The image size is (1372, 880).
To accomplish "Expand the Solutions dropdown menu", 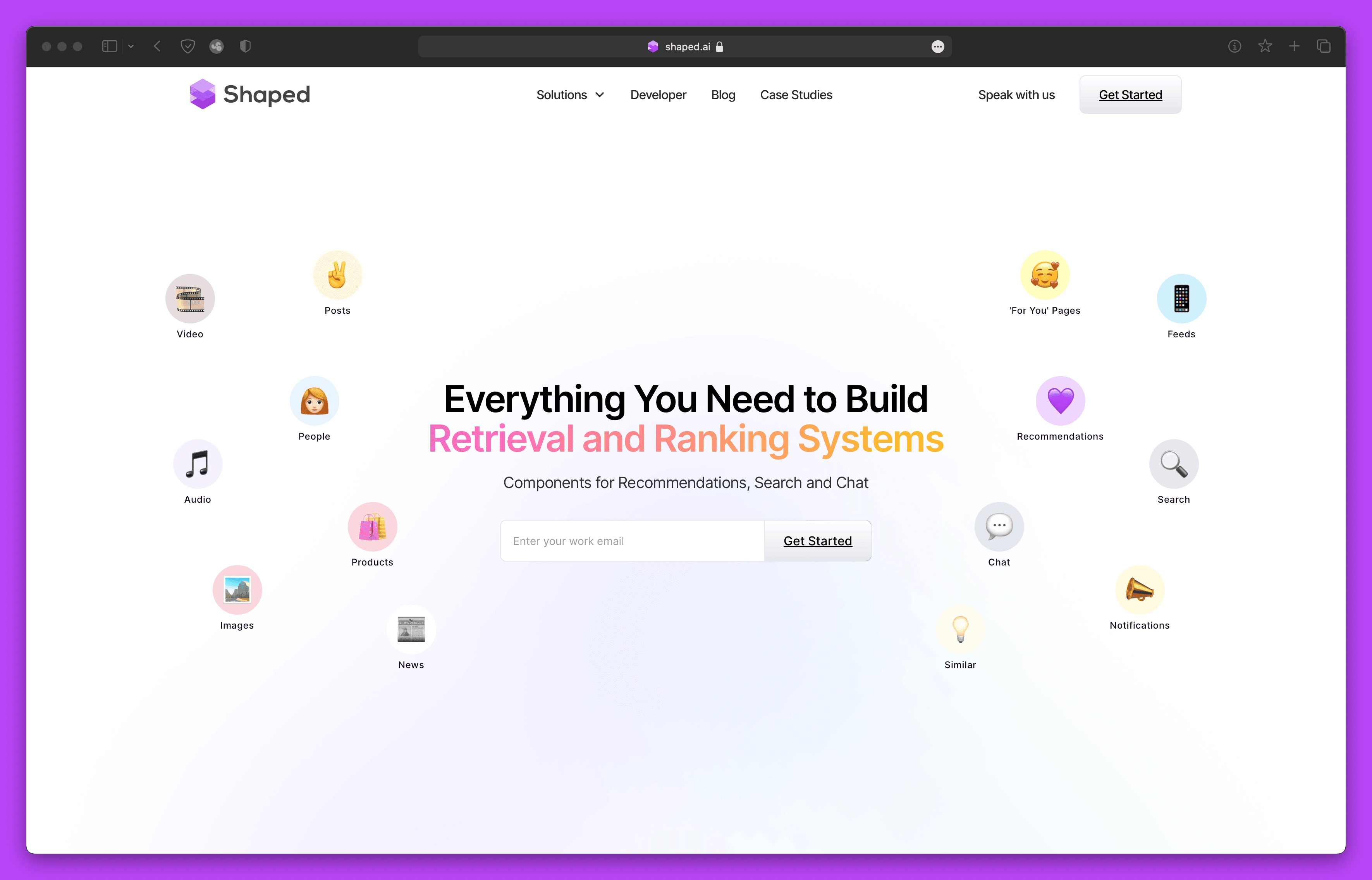I will [x=571, y=94].
